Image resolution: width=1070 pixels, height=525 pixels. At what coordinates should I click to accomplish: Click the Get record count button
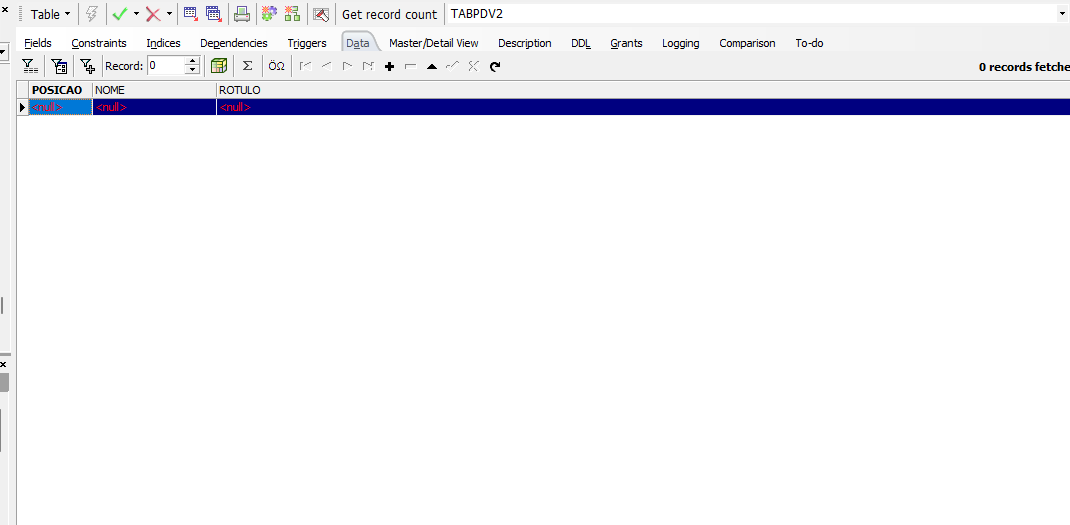tap(389, 14)
